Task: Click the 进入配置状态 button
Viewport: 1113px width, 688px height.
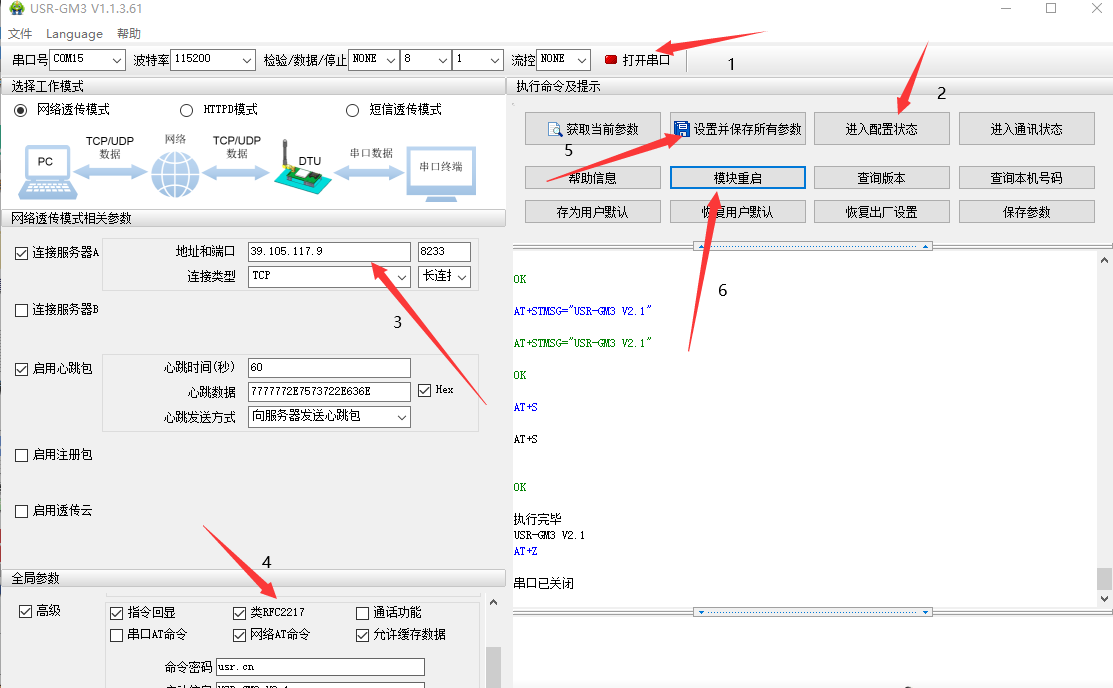Action: pos(881,129)
